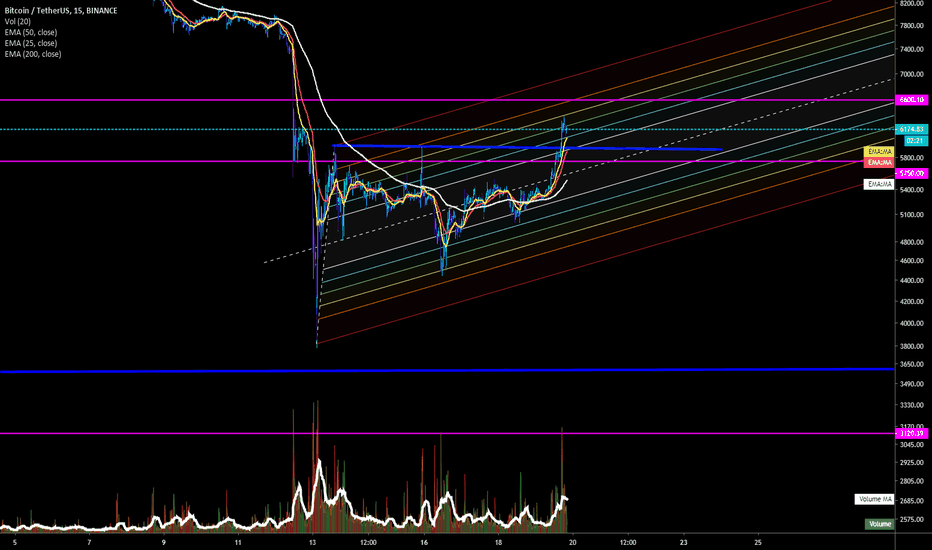
Task: Click the 4800.00 price scale value
Action: [x=912, y=242]
